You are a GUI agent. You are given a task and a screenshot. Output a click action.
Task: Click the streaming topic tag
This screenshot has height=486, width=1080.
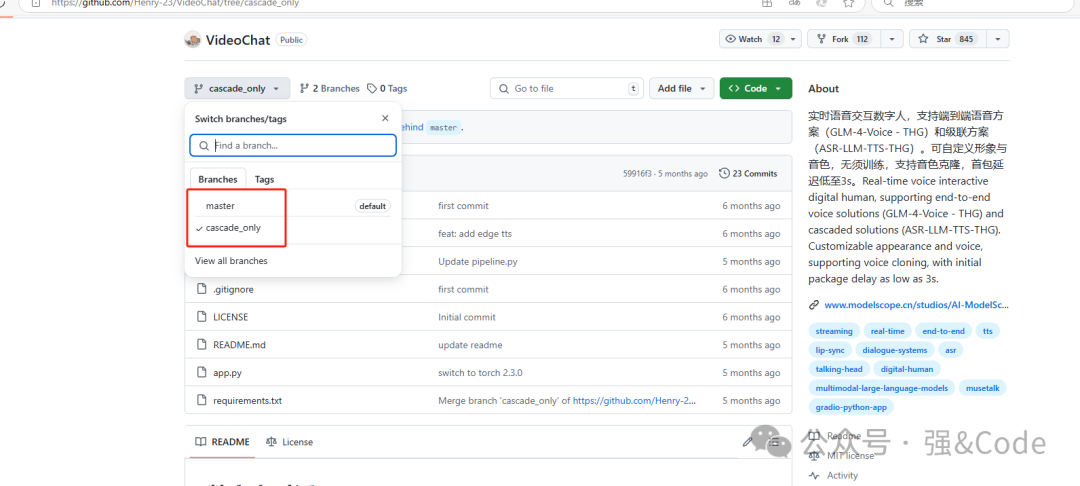[834, 331]
